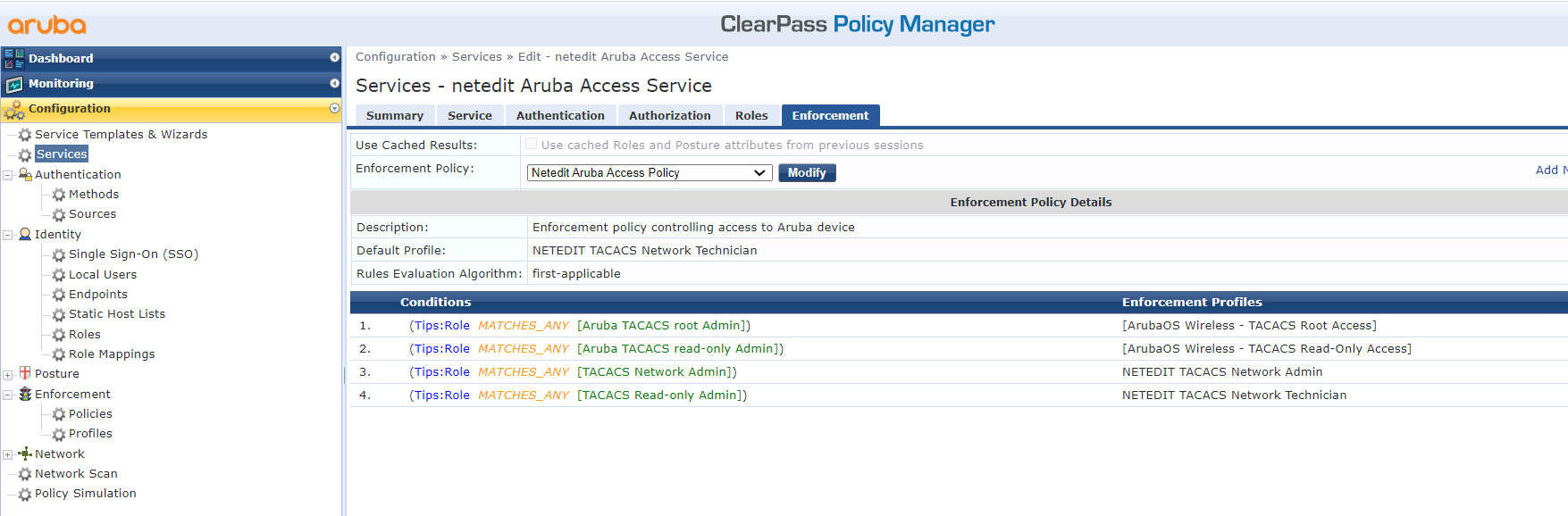Toggle the Monitoring section arrow
Image resolution: width=1568 pixels, height=516 pixels.
click(x=334, y=84)
